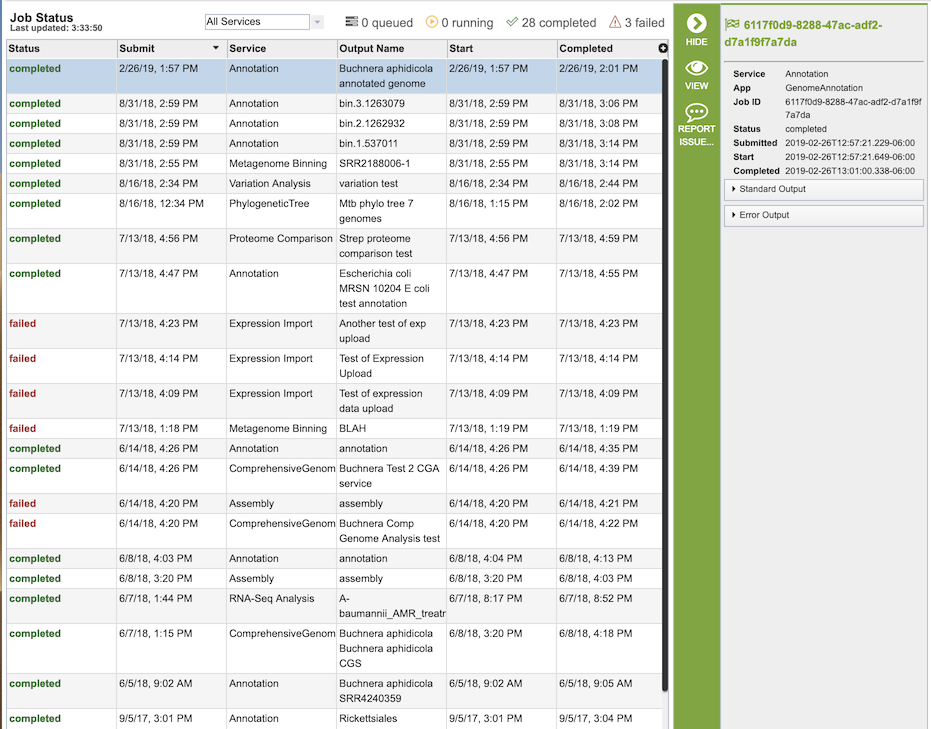Image resolution: width=931 pixels, height=729 pixels.
Task: Open the View action for selected job
Action: (696, 75)
